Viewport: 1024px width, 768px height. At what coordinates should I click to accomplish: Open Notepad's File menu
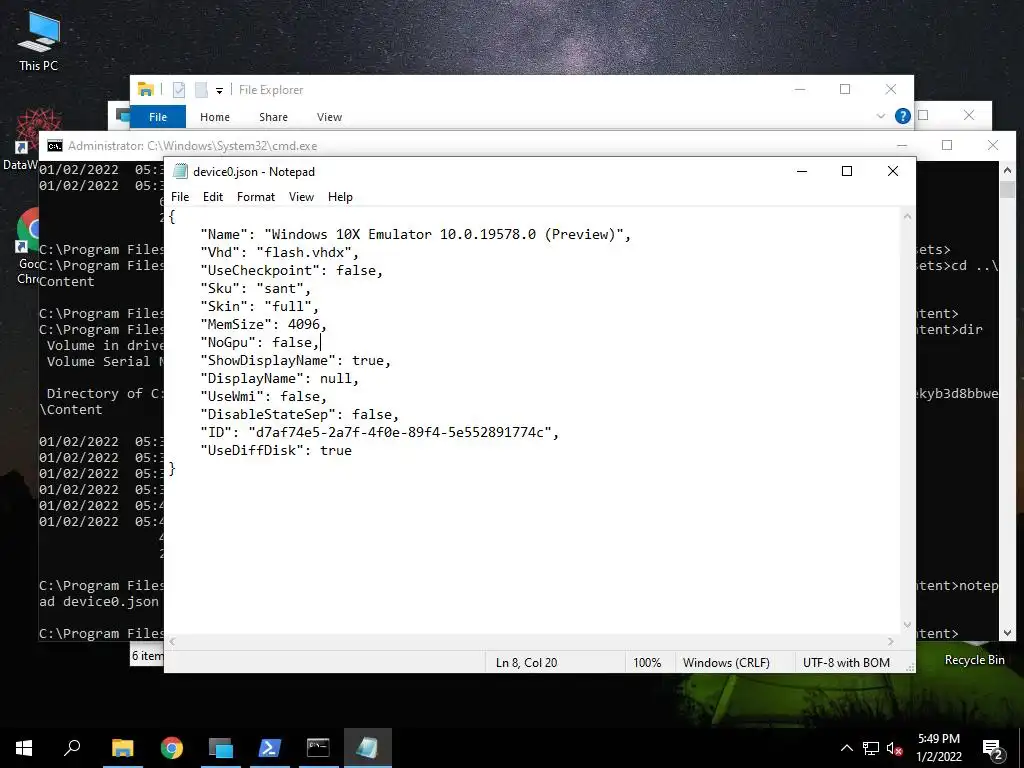click(180, 197)
